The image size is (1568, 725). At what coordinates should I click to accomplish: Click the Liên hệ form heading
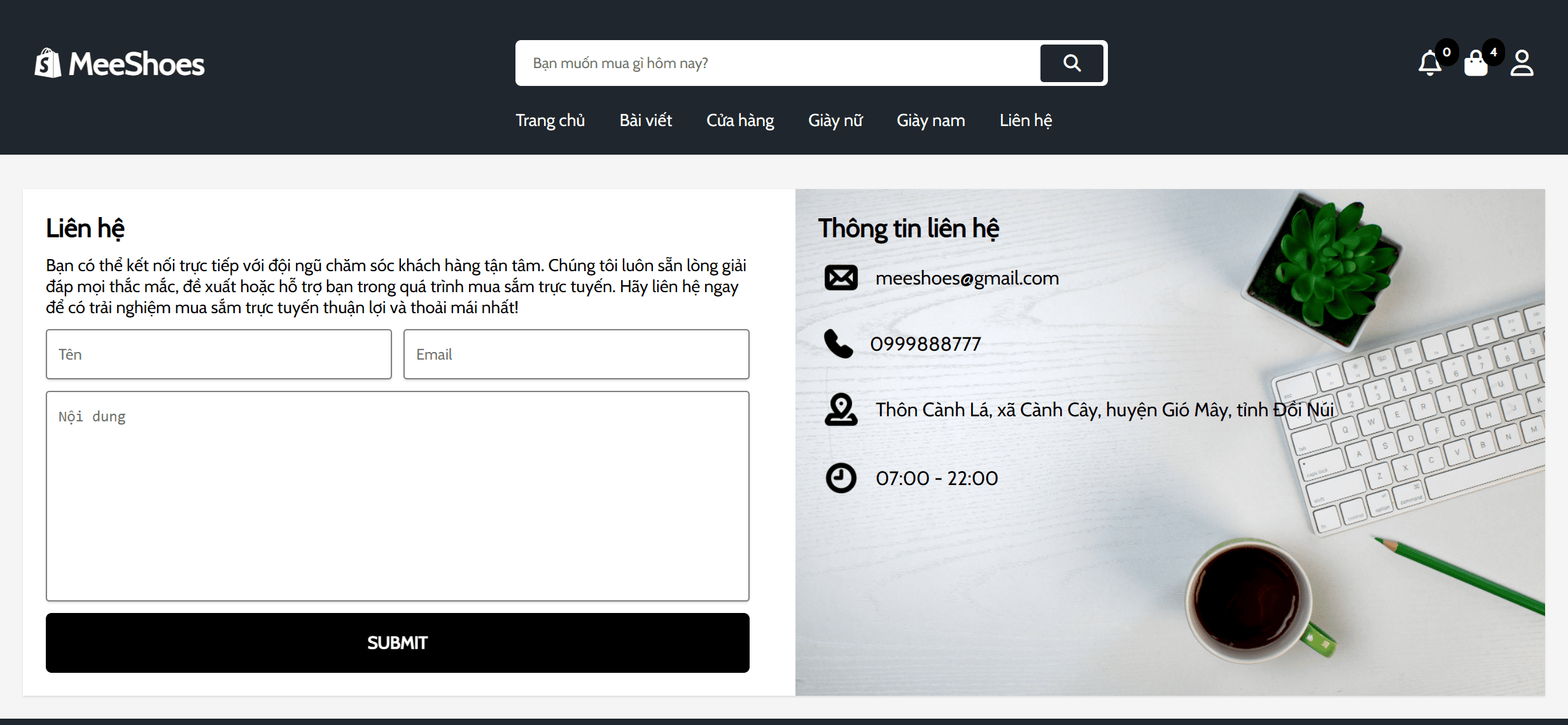(x=85, y=229)
